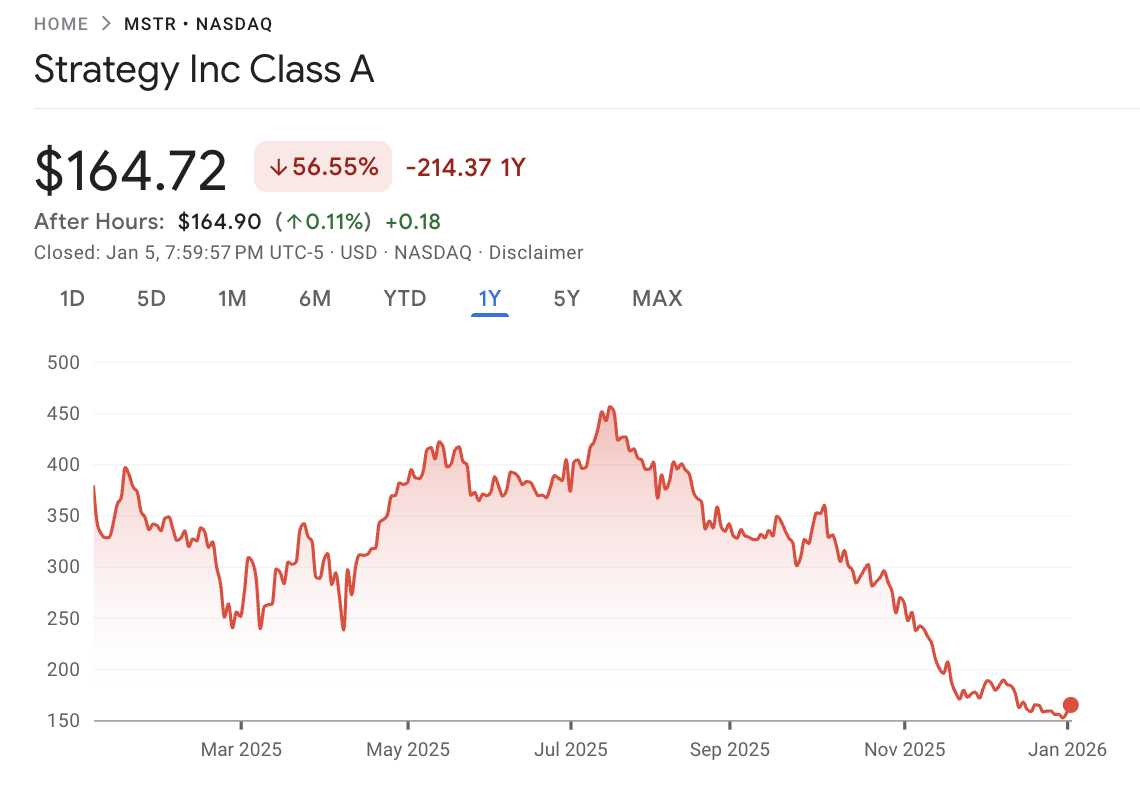Click the red end-point dot on the chart
Viewport: 1140px width, 790px height.
(x=1070, y=705)
